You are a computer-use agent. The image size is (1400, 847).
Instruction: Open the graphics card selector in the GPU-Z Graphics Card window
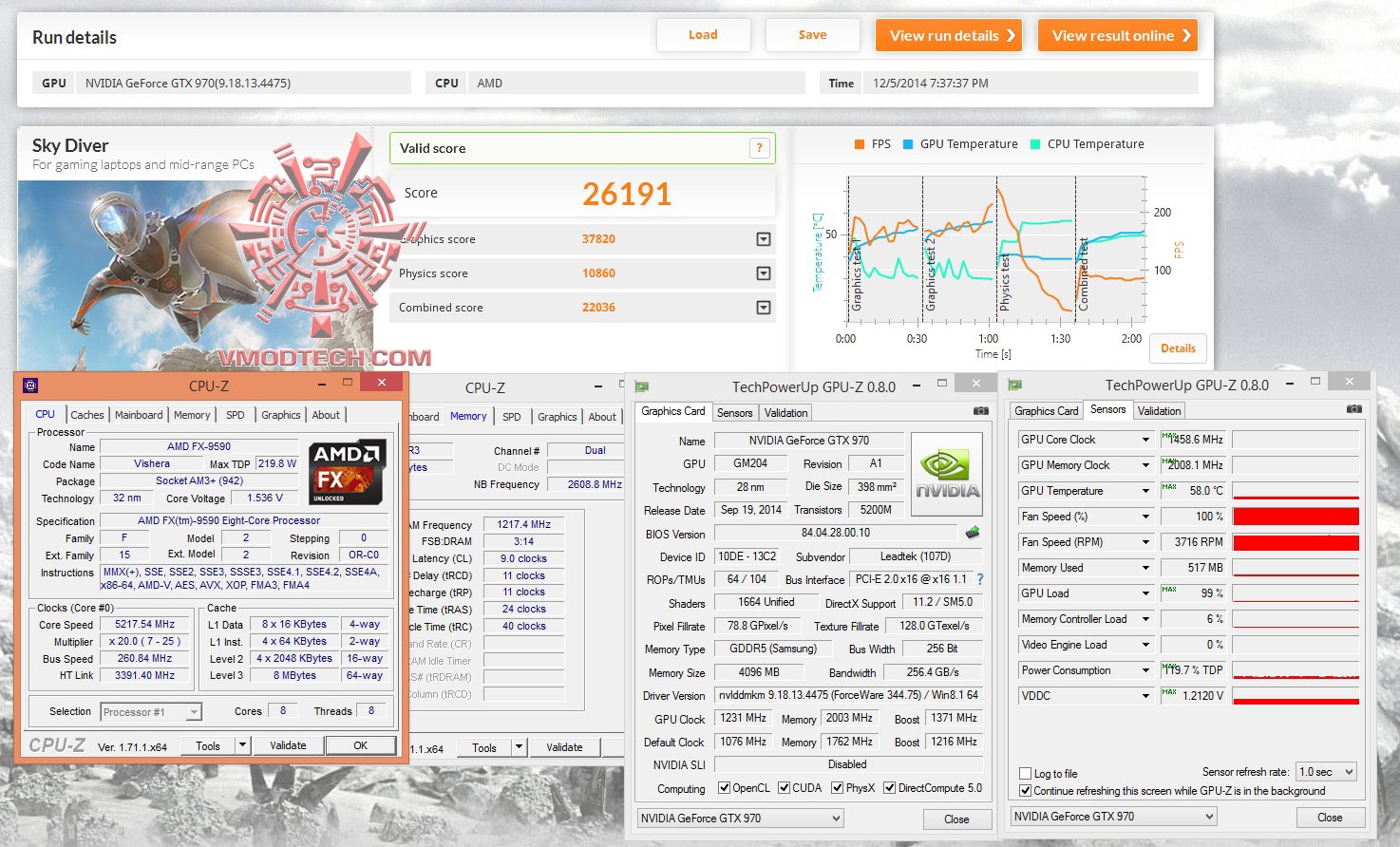[x=740, y=818]
